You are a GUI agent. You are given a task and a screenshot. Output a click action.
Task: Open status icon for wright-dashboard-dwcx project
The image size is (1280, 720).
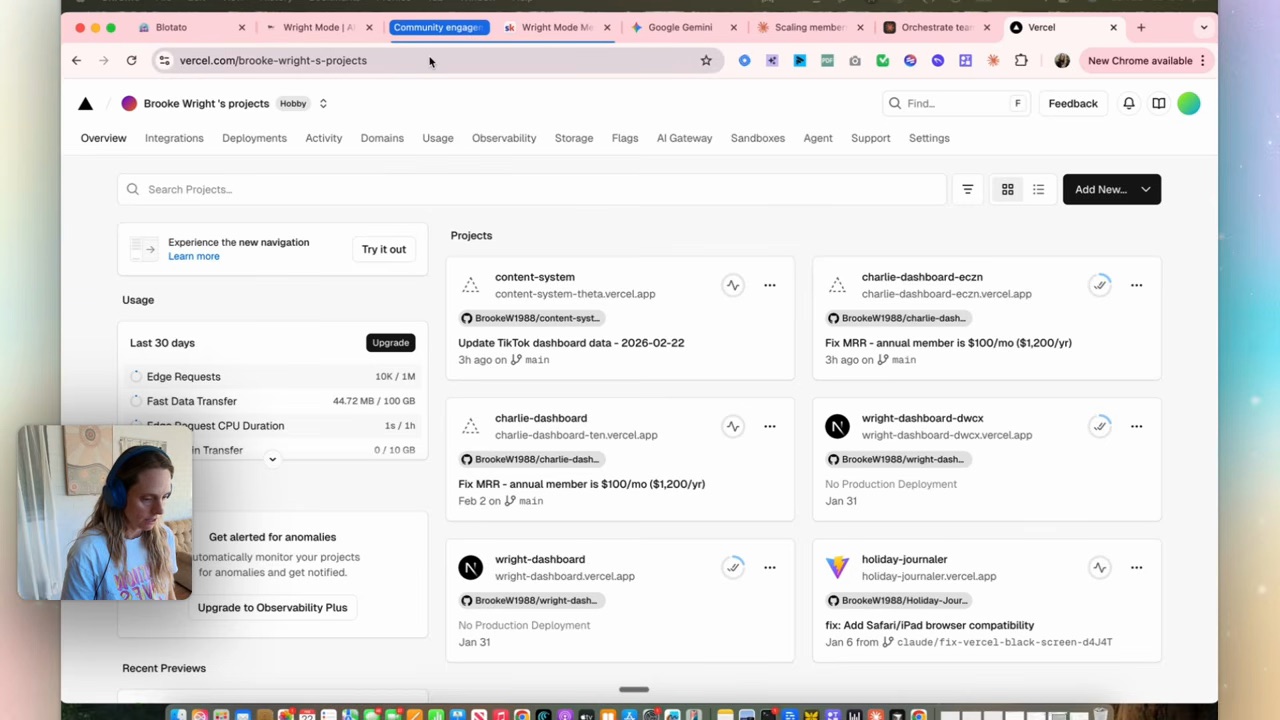point(1100,426)
